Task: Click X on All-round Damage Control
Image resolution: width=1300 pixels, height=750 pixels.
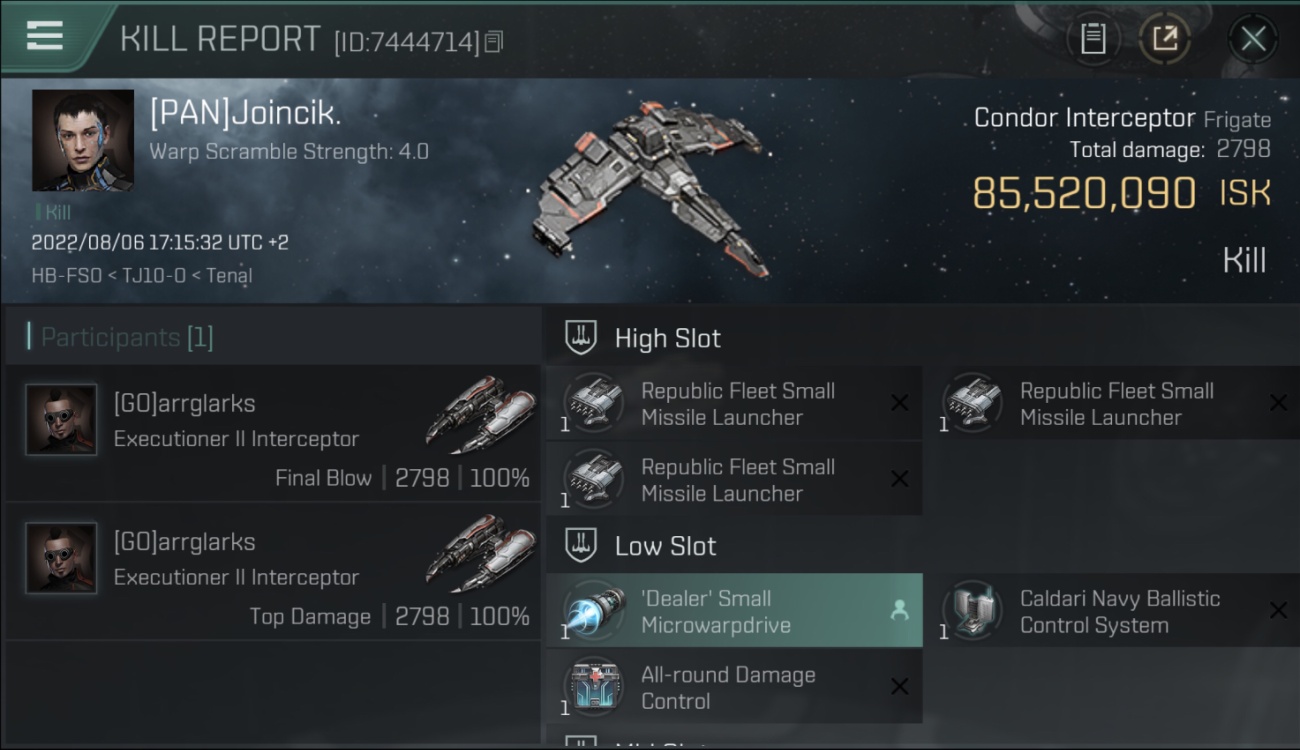Action: click(899, 686)
